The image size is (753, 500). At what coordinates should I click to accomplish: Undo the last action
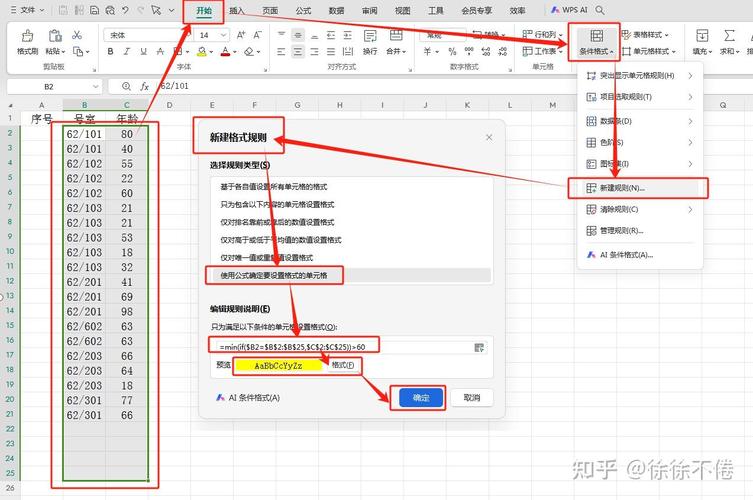125,10
